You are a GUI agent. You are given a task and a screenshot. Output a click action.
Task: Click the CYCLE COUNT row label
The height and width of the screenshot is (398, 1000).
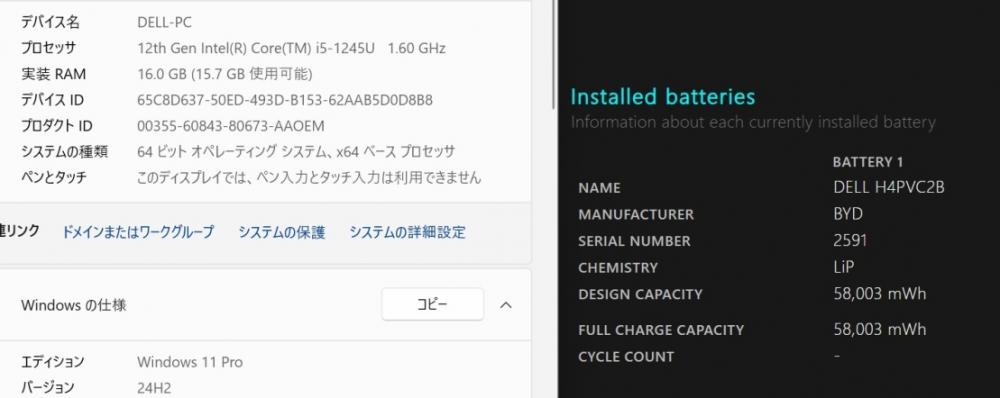click(x=626, y=357)
